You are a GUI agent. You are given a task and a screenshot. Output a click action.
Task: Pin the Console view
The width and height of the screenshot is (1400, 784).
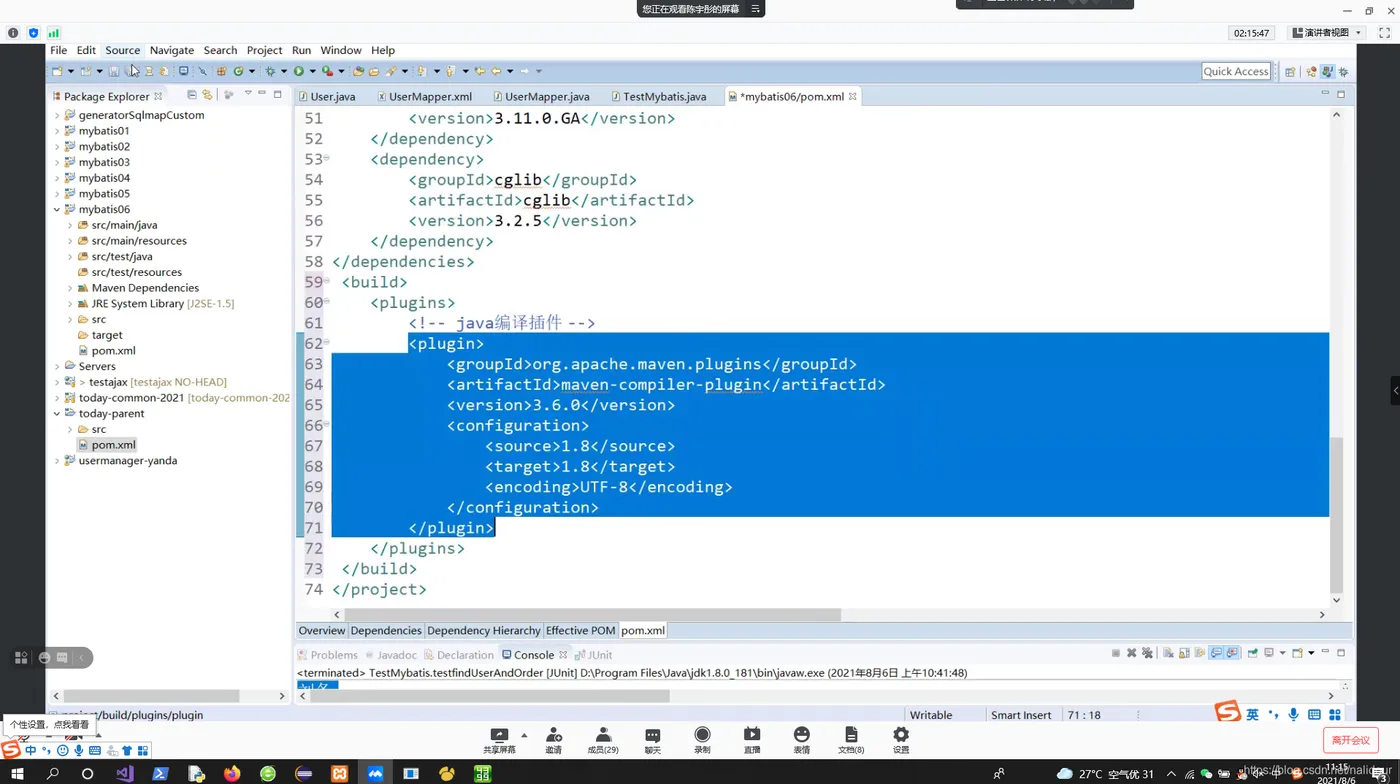click(x=1252, y=653)
